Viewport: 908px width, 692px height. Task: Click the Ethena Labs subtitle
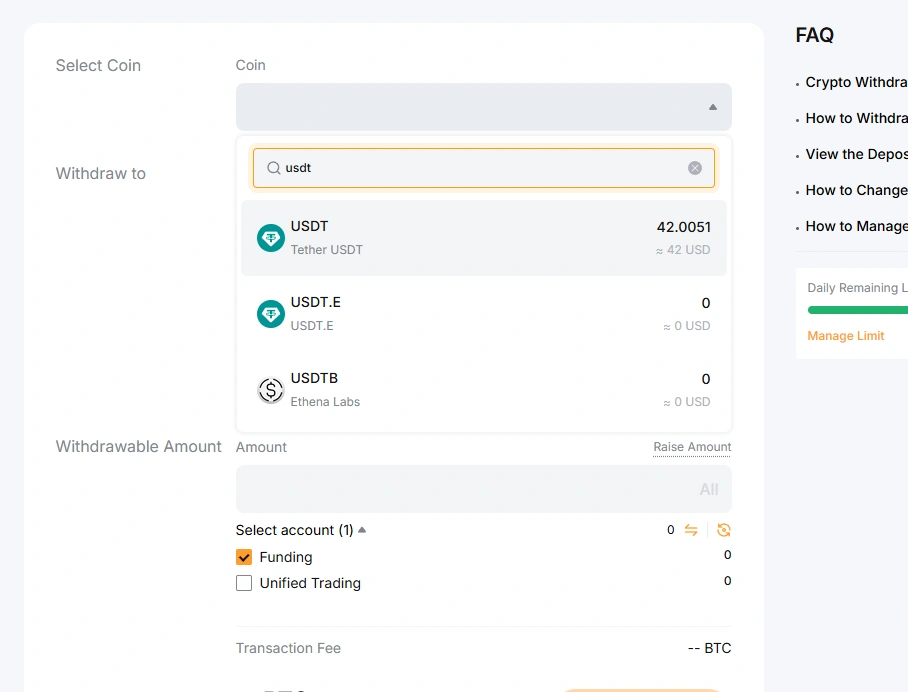(325, 402)
